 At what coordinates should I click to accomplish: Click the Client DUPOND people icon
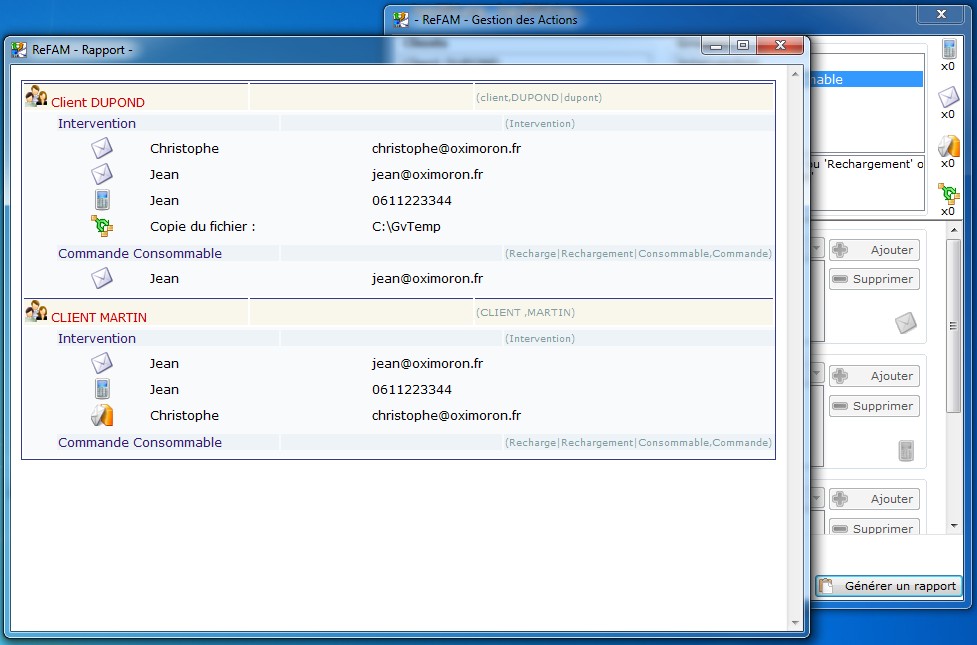pyautogui.click(x=36, y=96)
